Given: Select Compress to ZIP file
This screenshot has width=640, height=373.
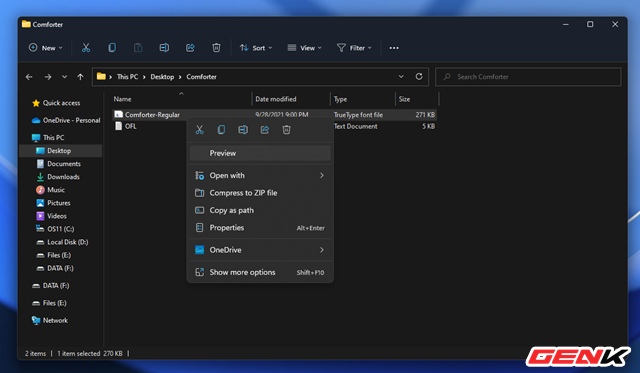Looking at the screenshot, I should click(260, 193).
